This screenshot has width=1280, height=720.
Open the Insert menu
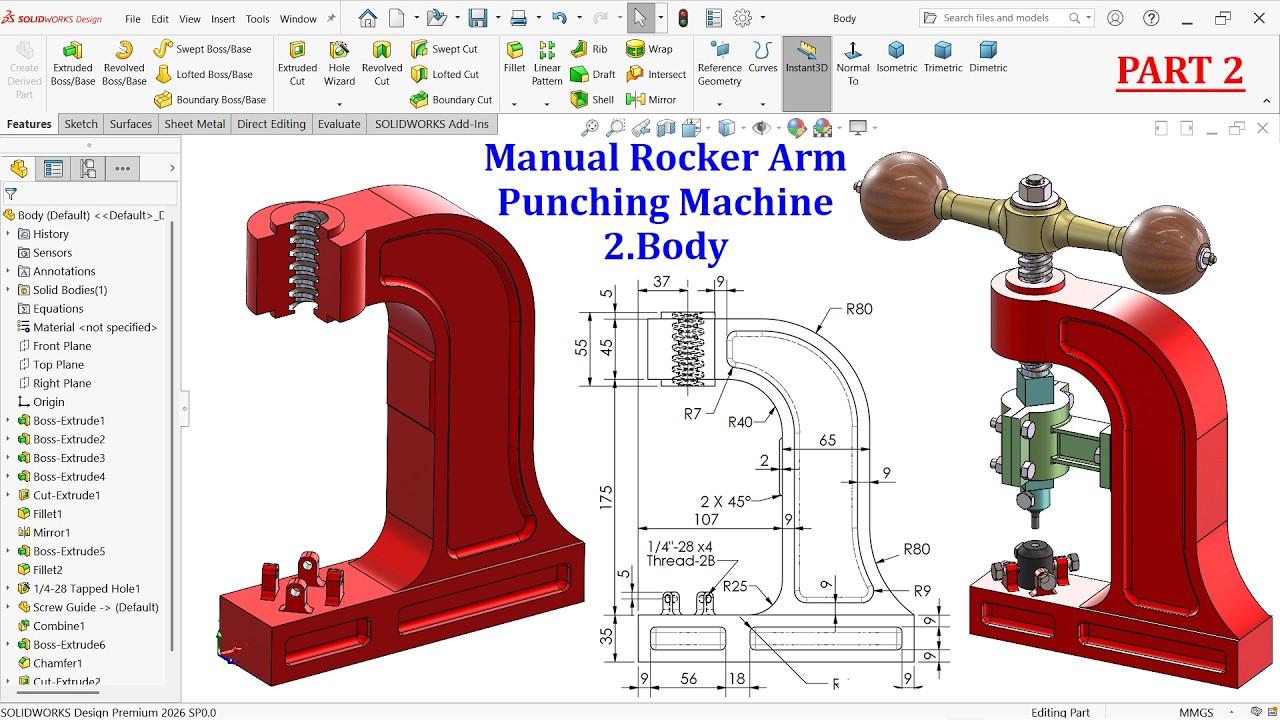pos(223,19)
